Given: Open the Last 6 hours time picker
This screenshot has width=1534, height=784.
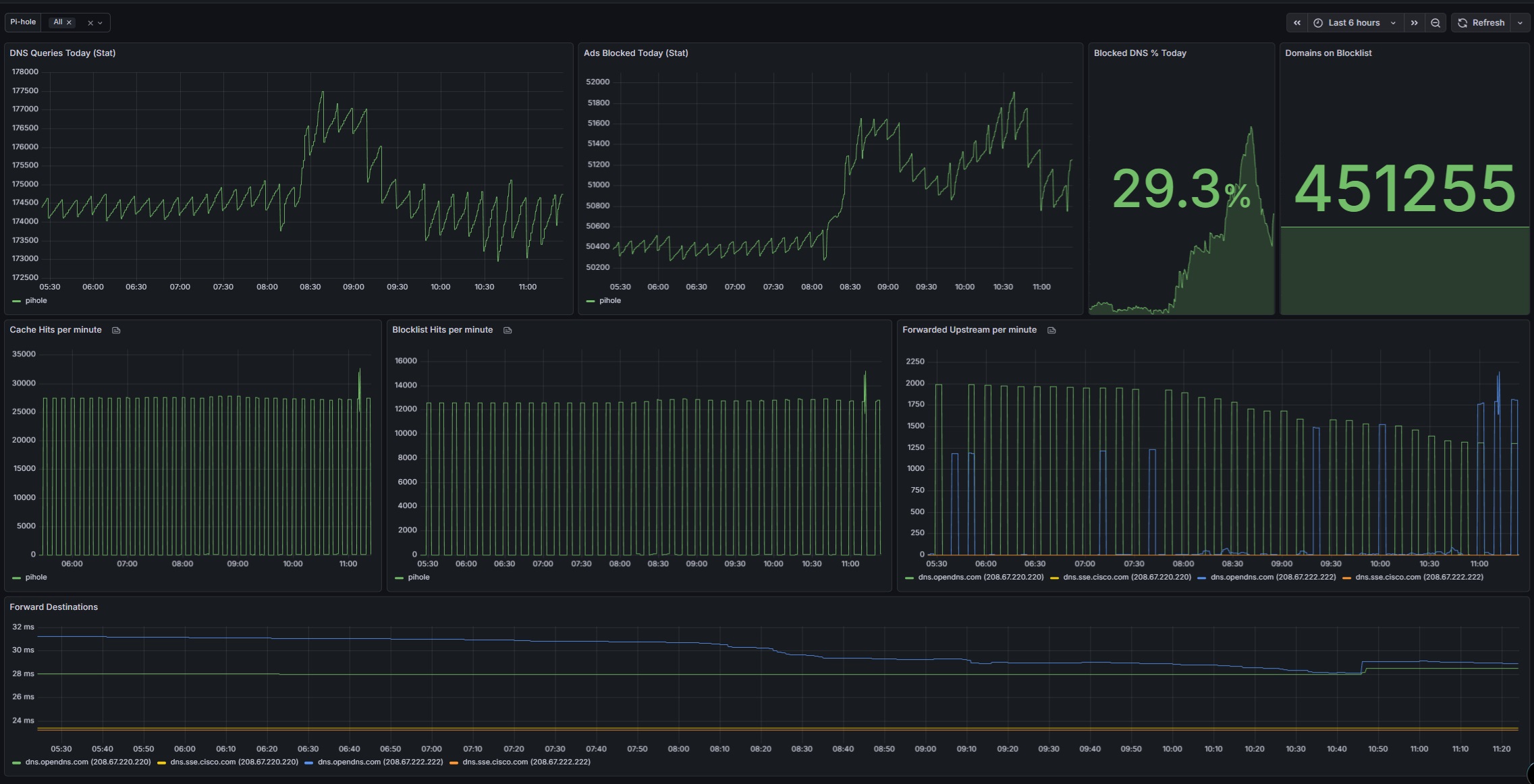Looking at the screenshot, I should 1354,23.
